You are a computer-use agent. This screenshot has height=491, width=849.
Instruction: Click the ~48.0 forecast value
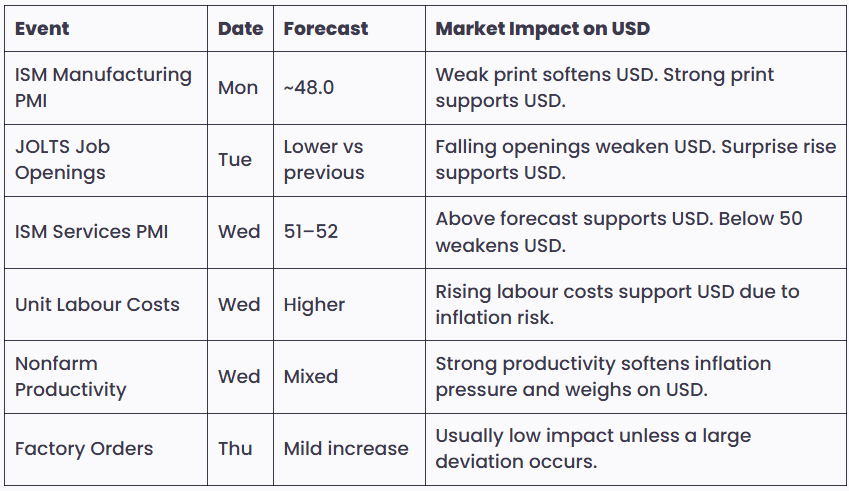(x=309, y=88)
